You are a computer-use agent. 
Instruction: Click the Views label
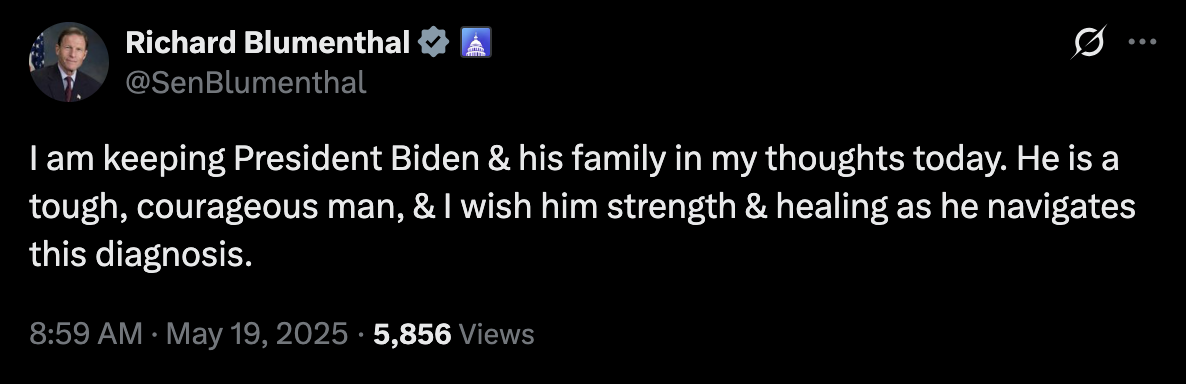(497, 333)
